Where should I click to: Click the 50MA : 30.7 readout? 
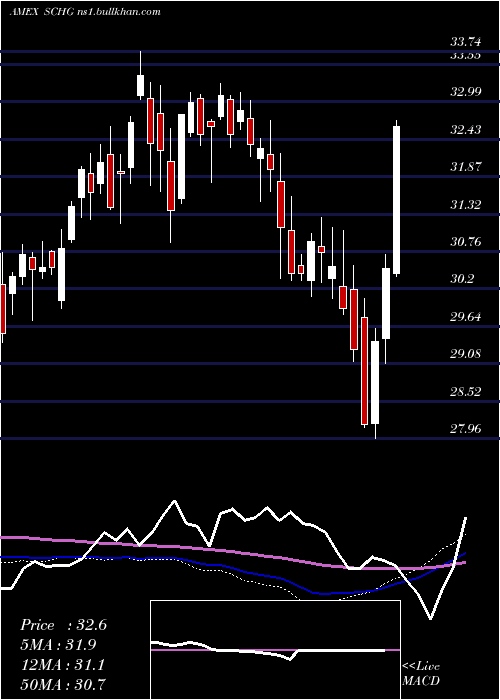pos(63,684)
